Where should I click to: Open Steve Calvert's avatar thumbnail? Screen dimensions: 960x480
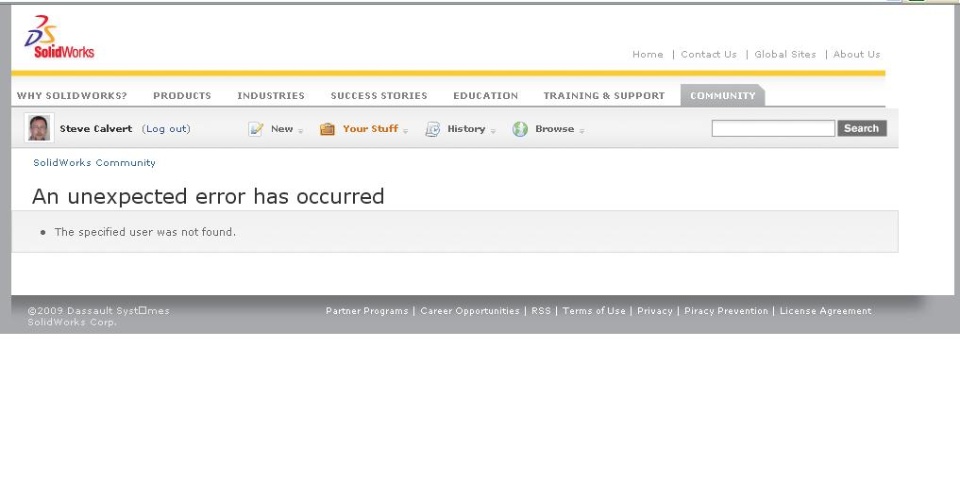point(39,129)
